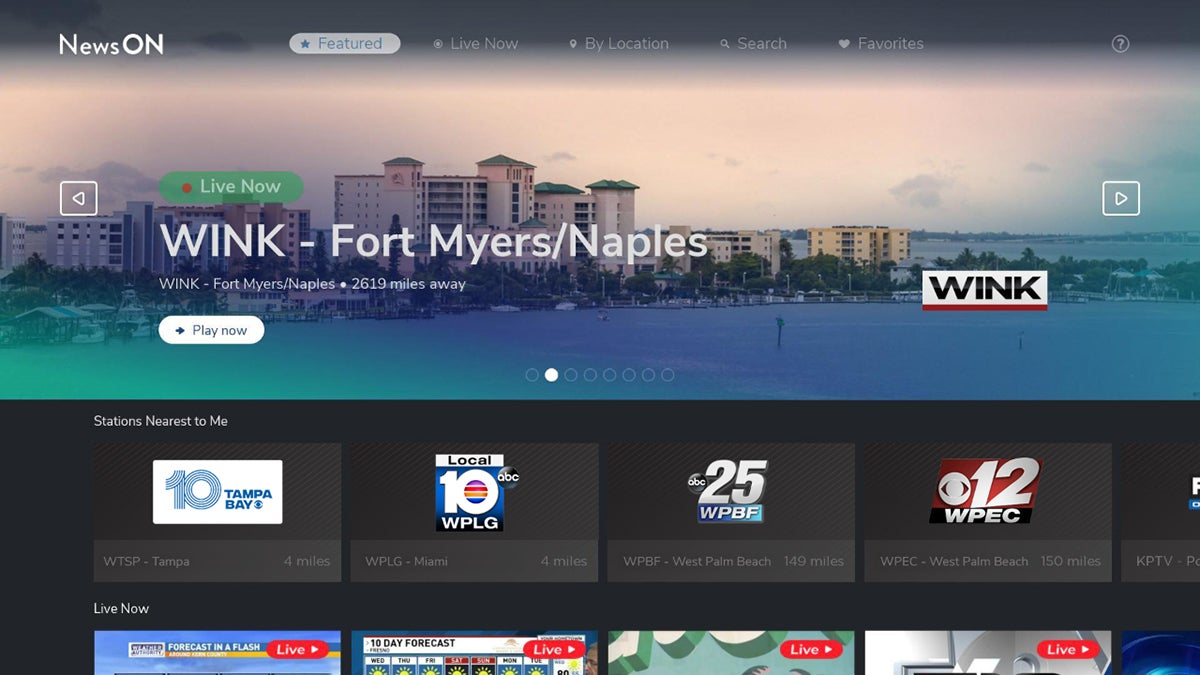Select the first carousel pagination dot
Screen dimensions: 1200x675
[532, 375]
